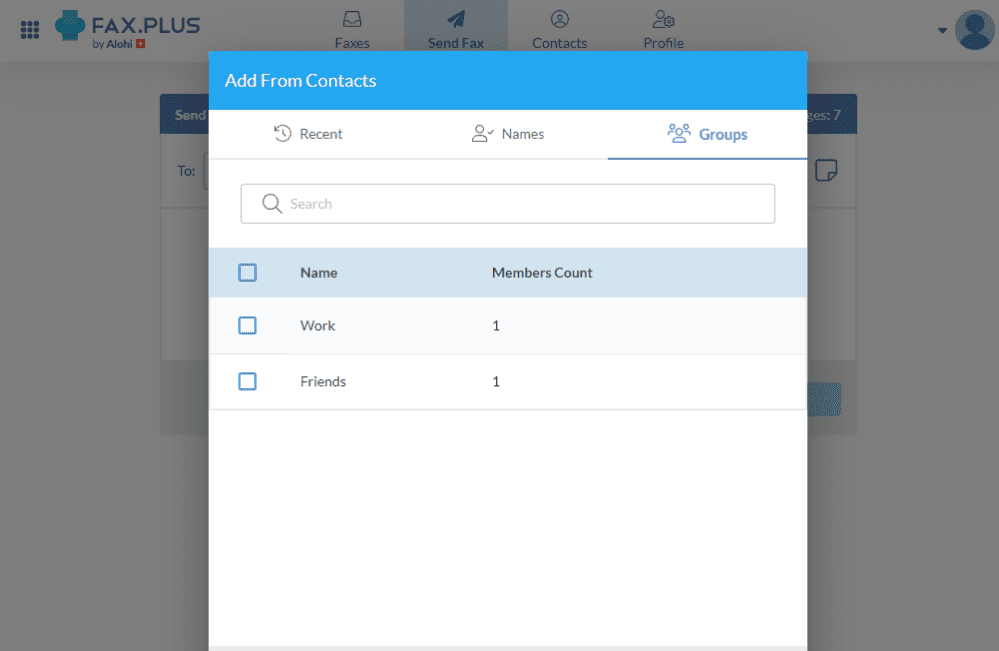Click the profile avatar picture
Screen dimensions: 999x651
974,29
